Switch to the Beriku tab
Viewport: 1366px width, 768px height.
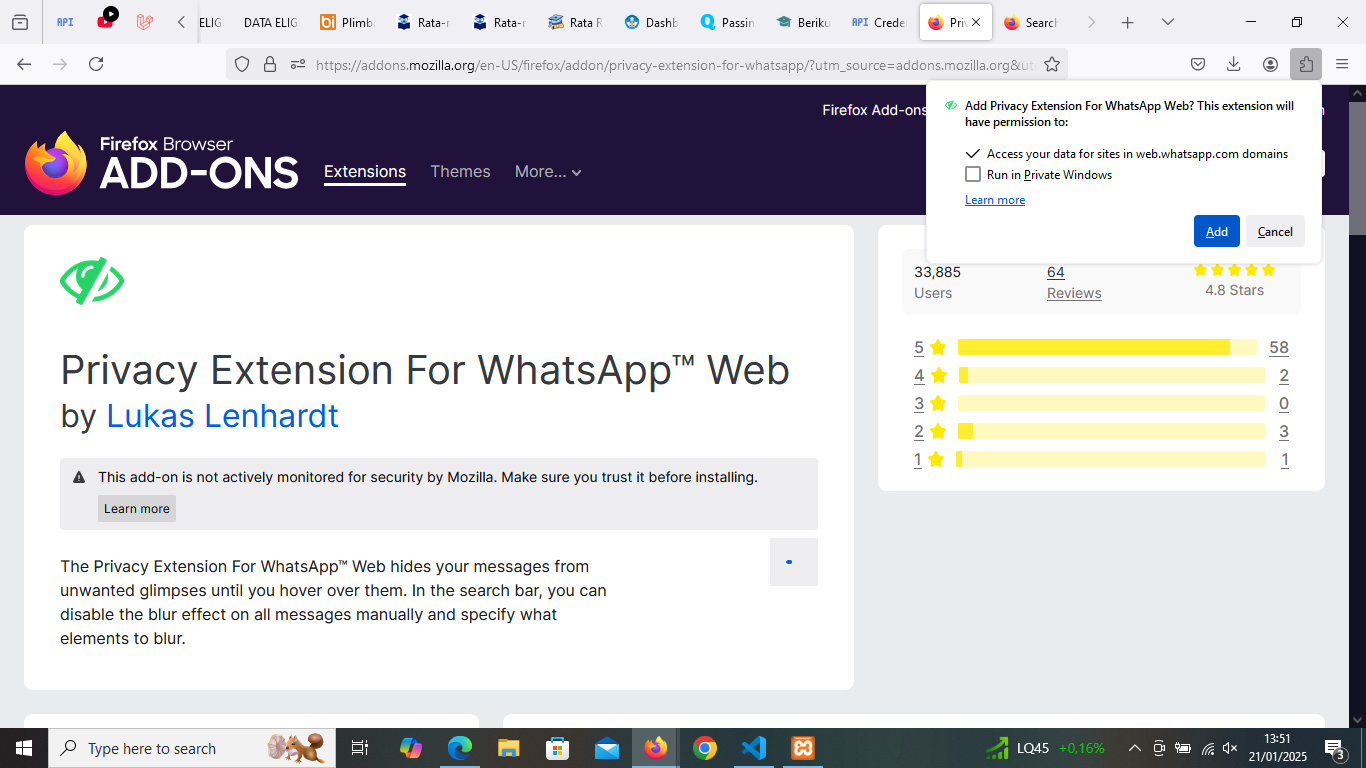tap(803, 22)
